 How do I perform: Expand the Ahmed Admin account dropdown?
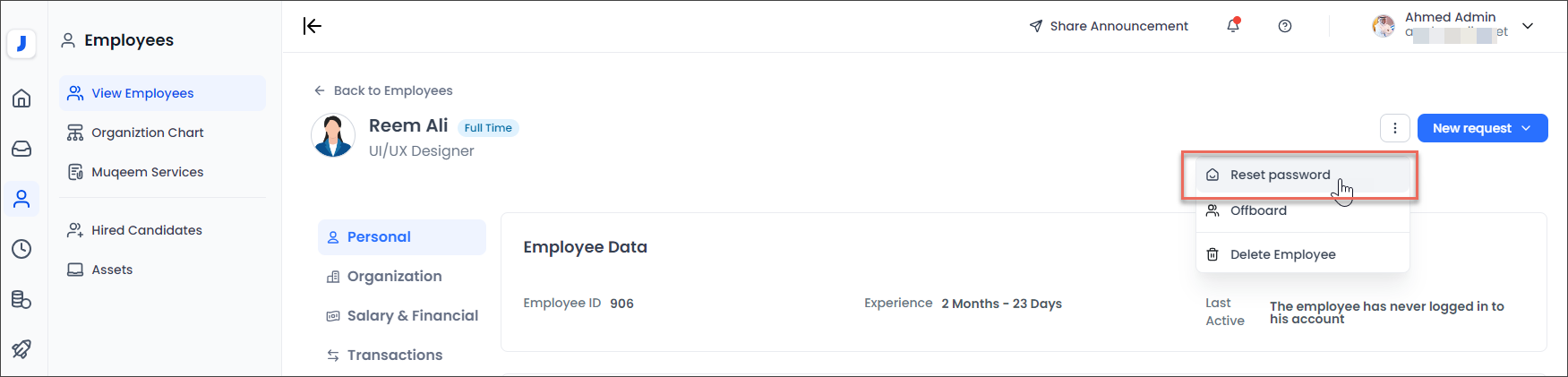1528,26
